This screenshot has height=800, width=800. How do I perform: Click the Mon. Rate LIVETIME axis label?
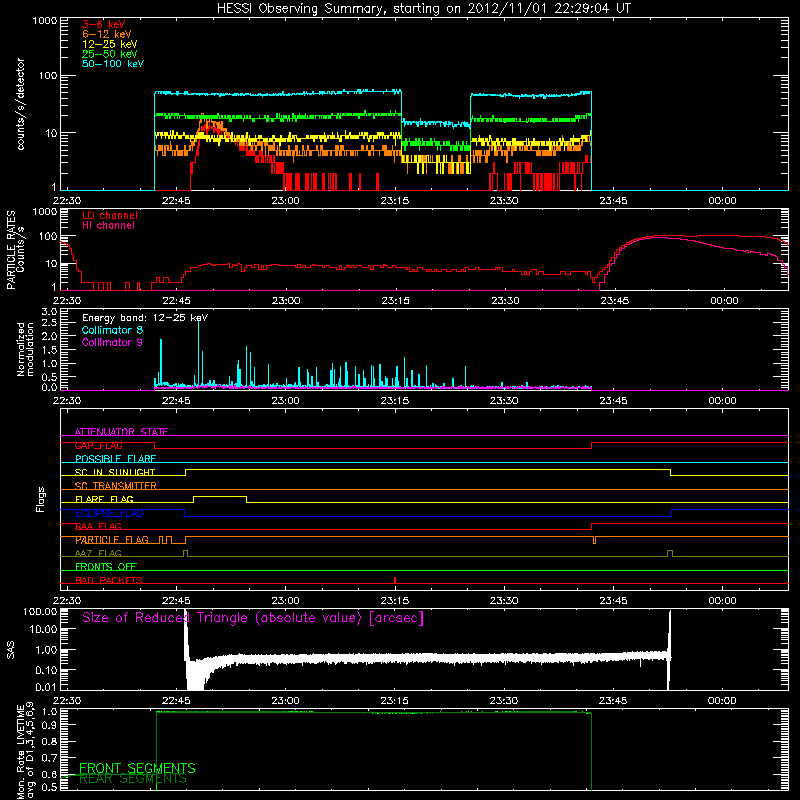click(25, 752)
